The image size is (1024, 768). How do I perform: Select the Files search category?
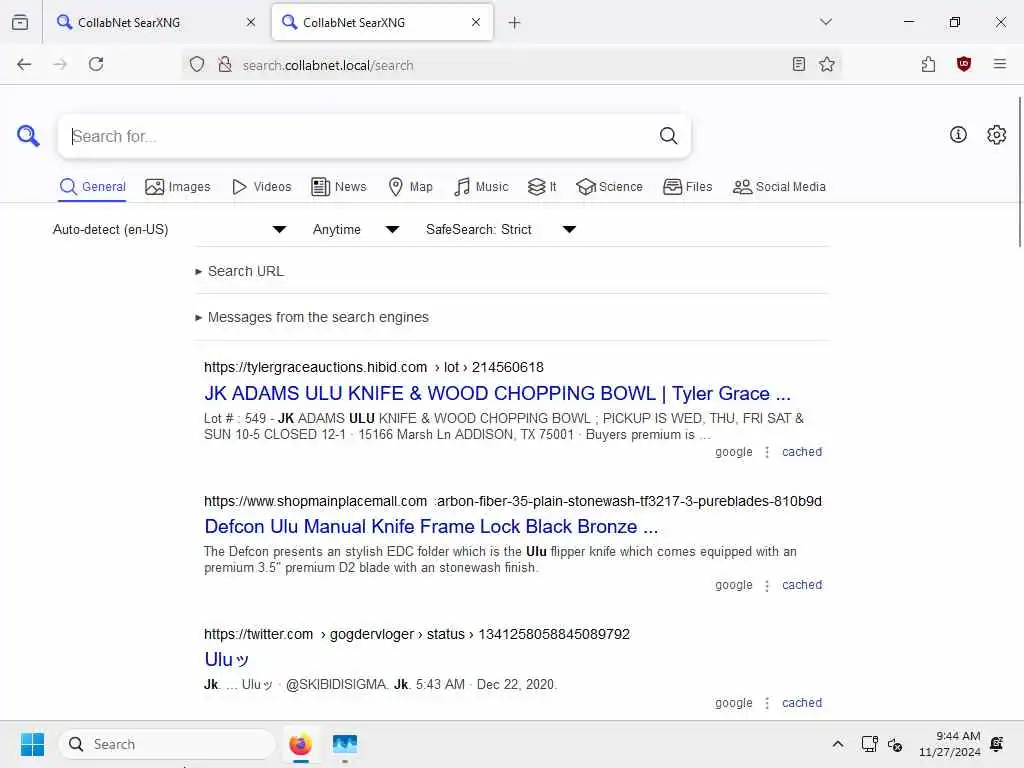pos(688,187)
